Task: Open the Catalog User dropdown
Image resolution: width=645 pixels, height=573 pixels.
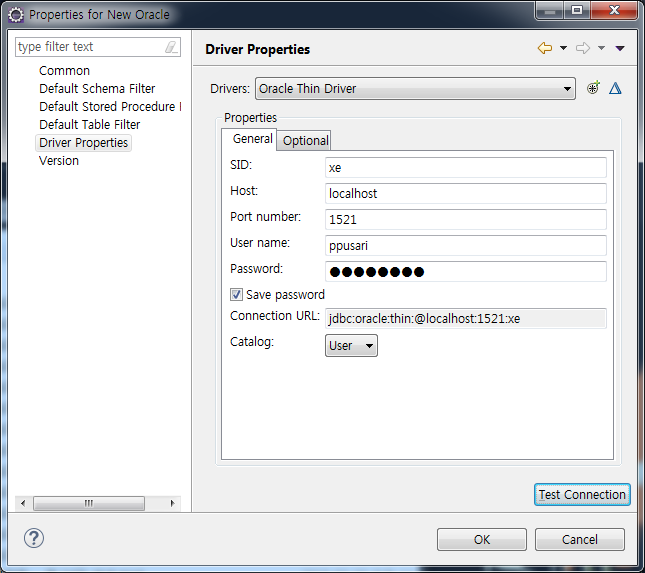Action: 351,346
